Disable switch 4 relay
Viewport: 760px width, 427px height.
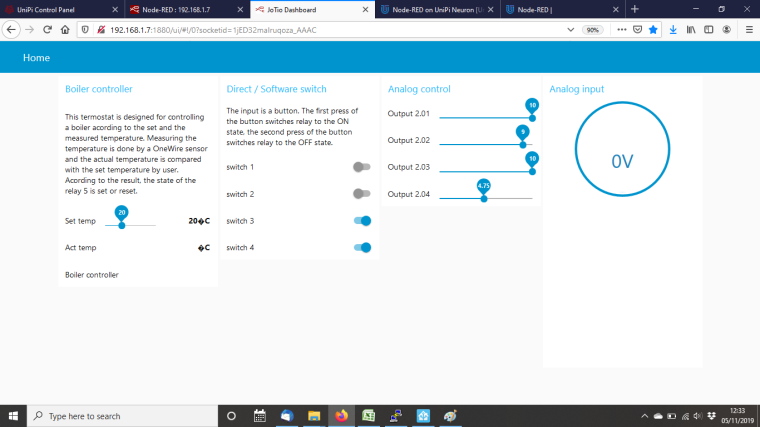coord(362,247)
